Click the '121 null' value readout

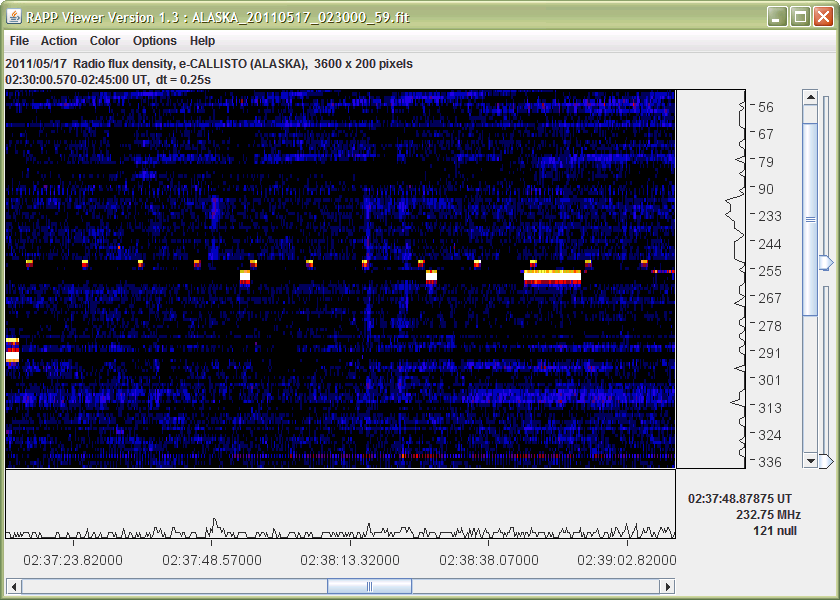[x=775, y=531]
